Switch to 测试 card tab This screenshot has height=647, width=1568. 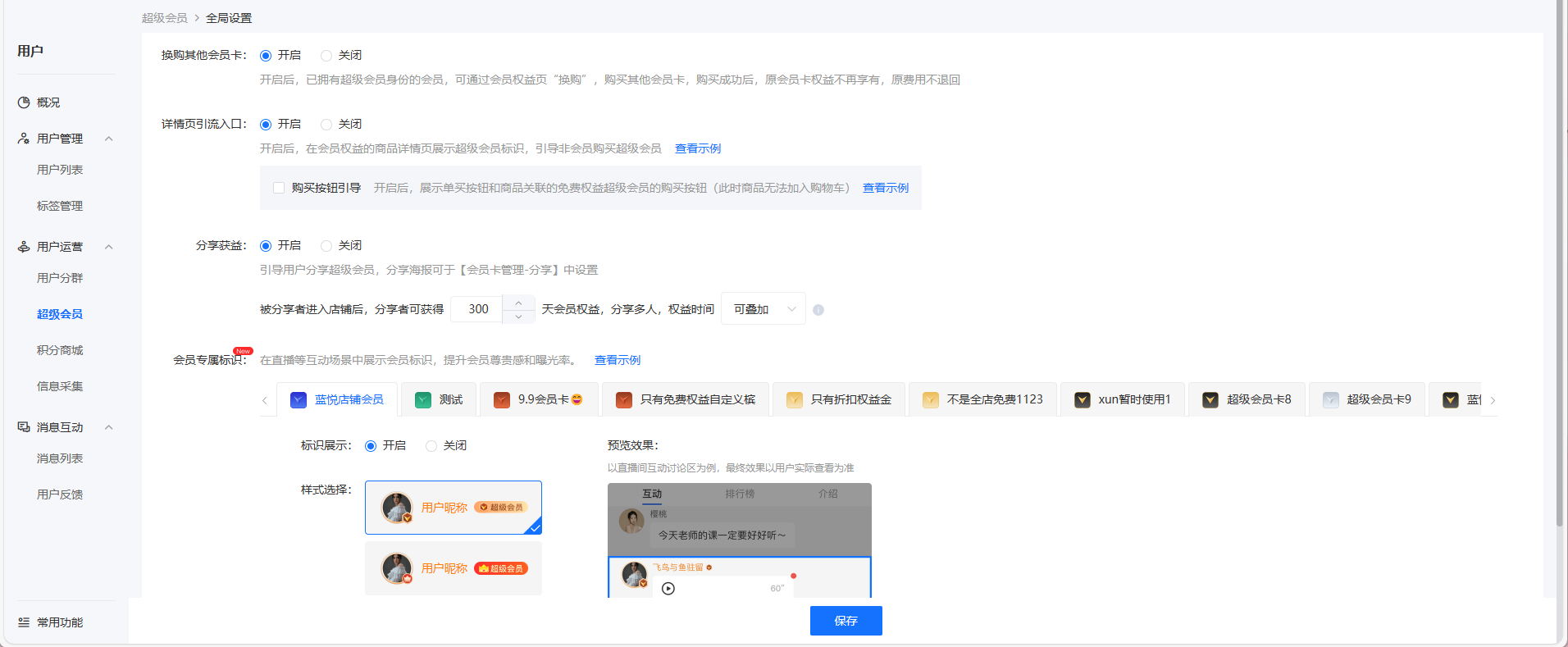pos(439,399)
